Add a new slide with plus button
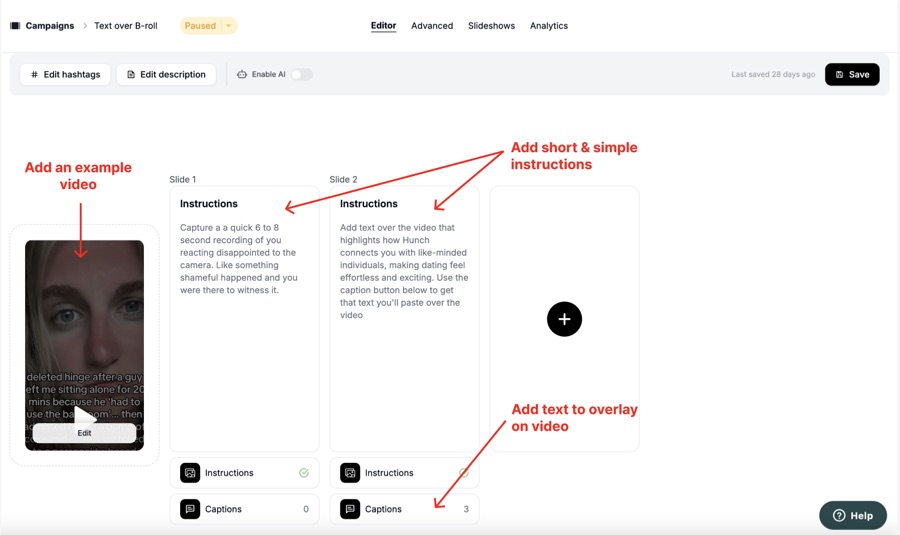 click(x=564, y=319)
